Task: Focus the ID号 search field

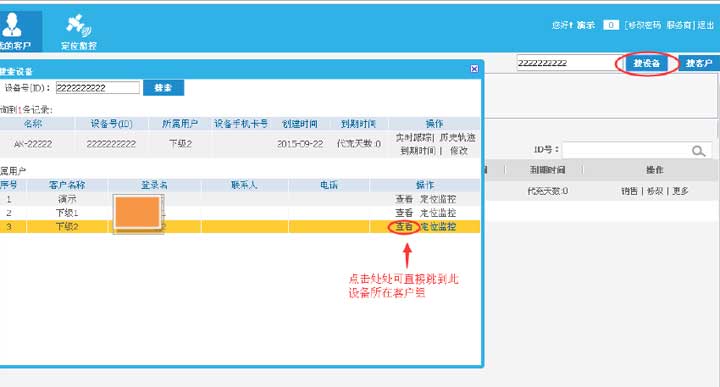Action: [627, 150]
